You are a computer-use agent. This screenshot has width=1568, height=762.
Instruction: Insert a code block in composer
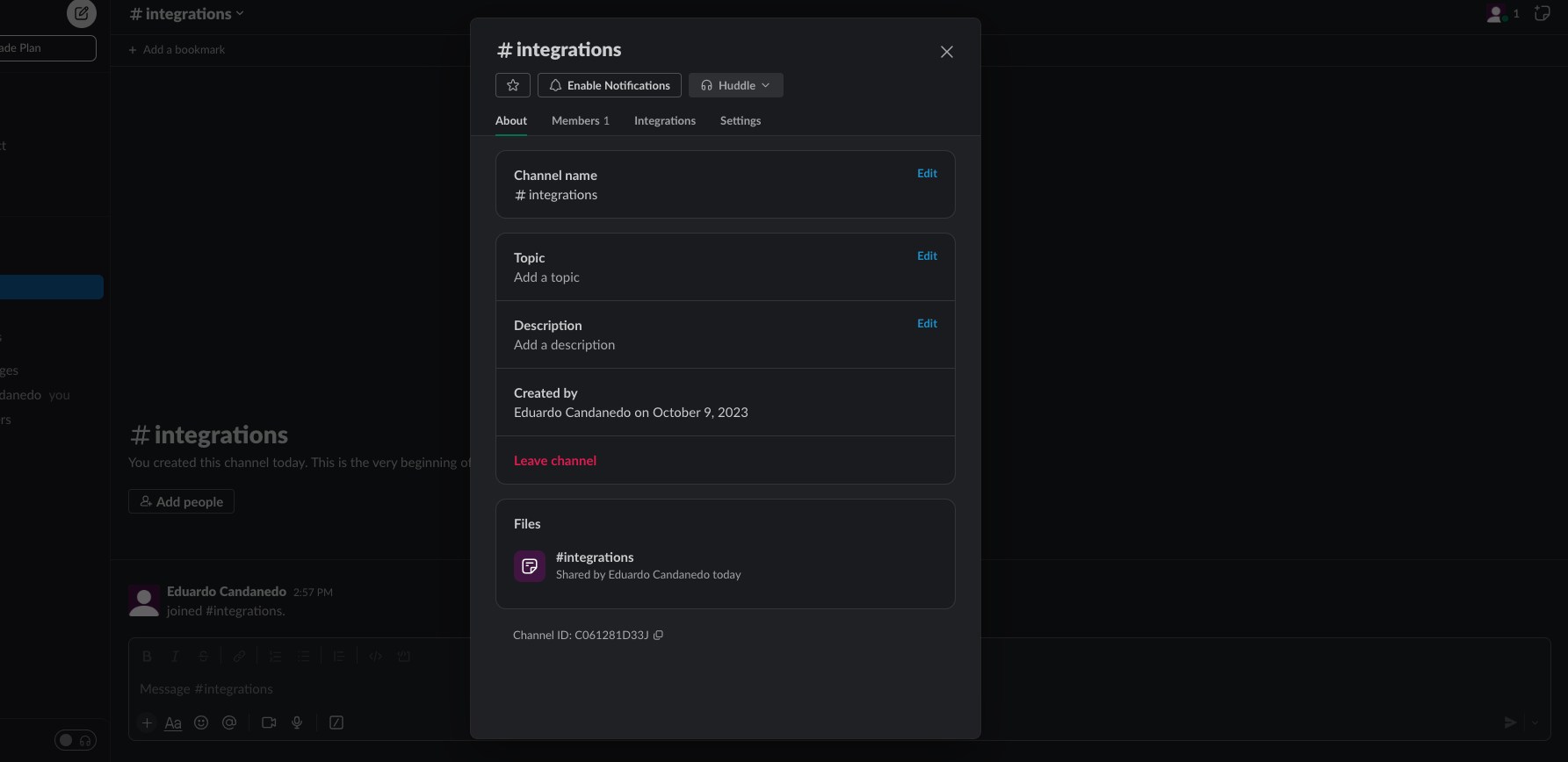[403, 656]
